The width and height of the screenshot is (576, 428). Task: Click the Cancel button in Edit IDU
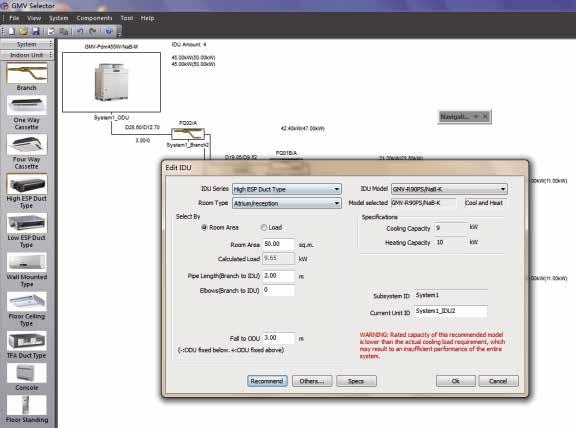pyautogui.click(x=498, y=381)
